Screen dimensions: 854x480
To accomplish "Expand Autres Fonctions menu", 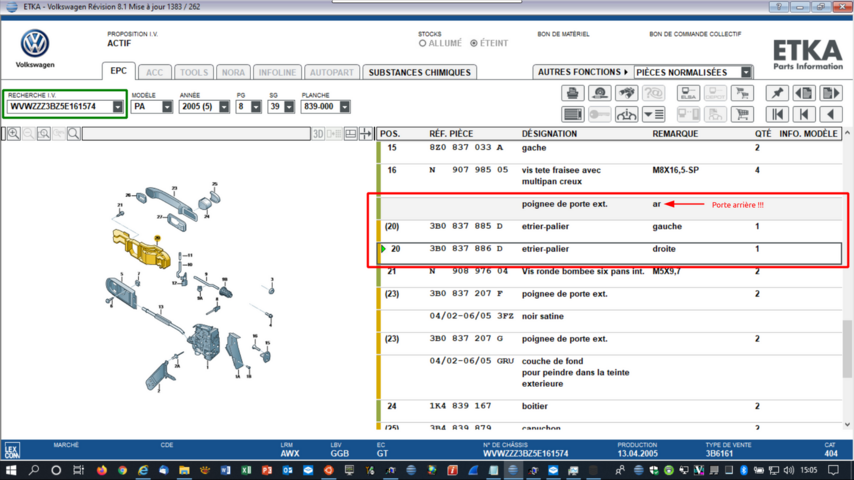I will pyautogui.click(x=583, y=72).
